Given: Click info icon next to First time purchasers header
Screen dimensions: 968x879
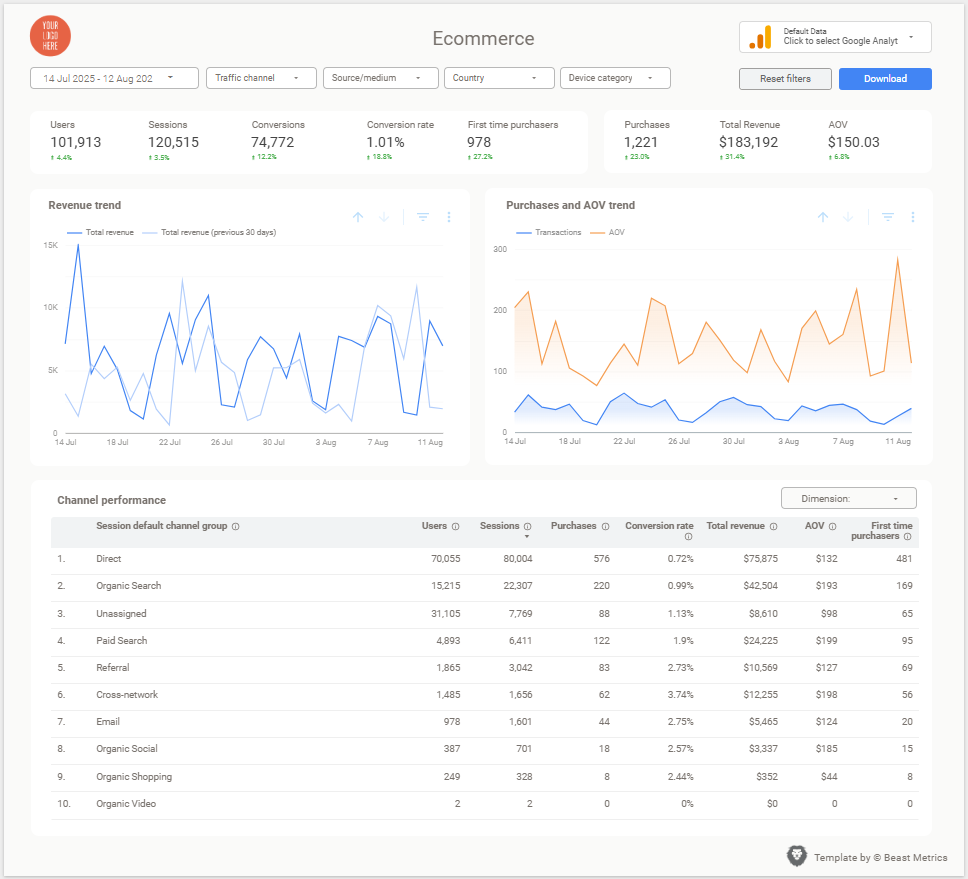Looking at the screenshot, I should point(908,536).
